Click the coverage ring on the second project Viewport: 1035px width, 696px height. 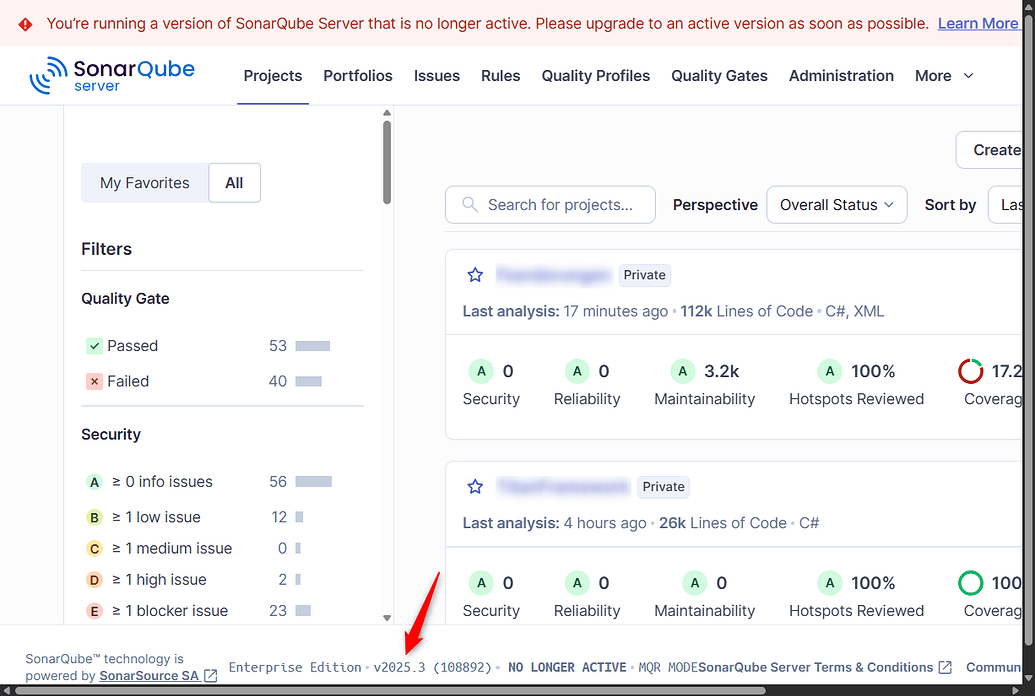[970, 582]
